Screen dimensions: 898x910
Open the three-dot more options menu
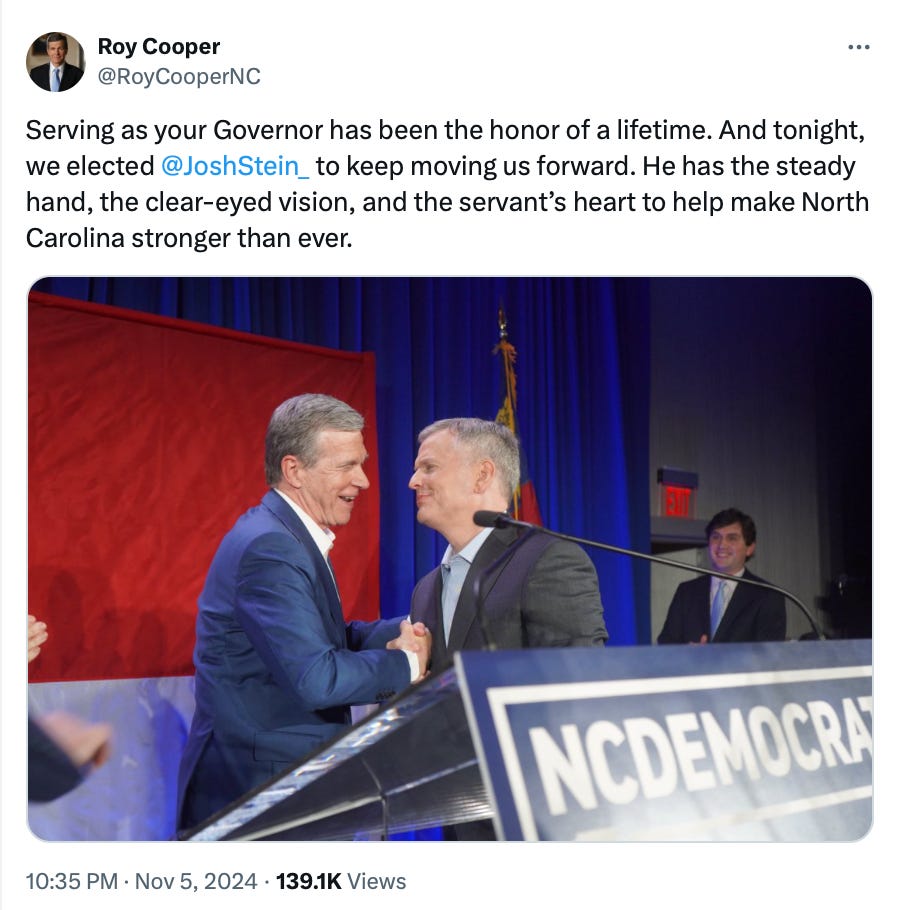coord(859,47)
